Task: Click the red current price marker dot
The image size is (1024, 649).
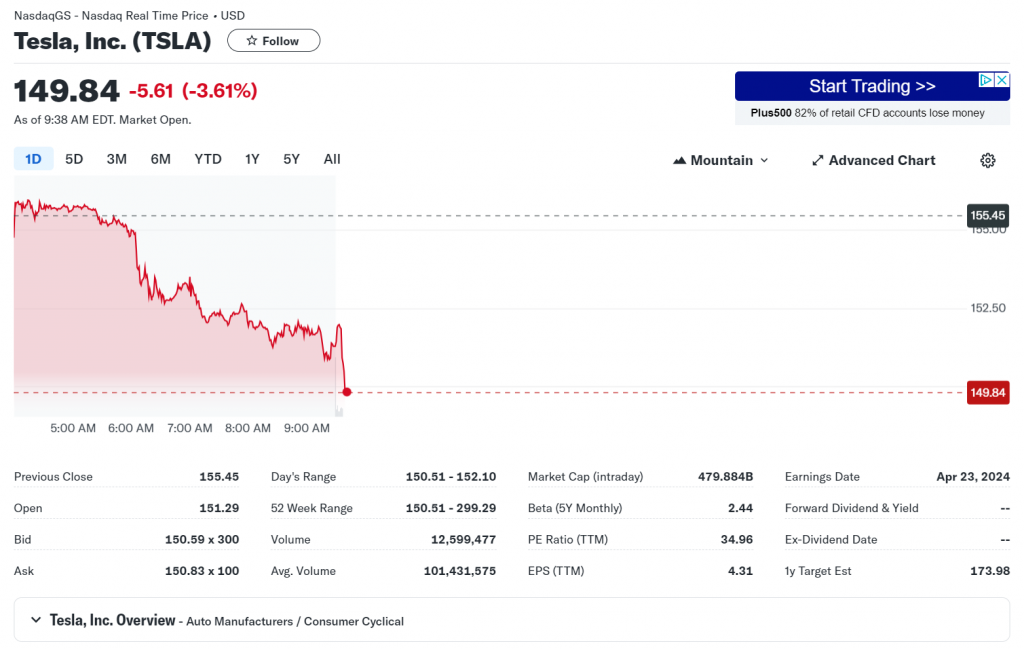Action: 347,392
